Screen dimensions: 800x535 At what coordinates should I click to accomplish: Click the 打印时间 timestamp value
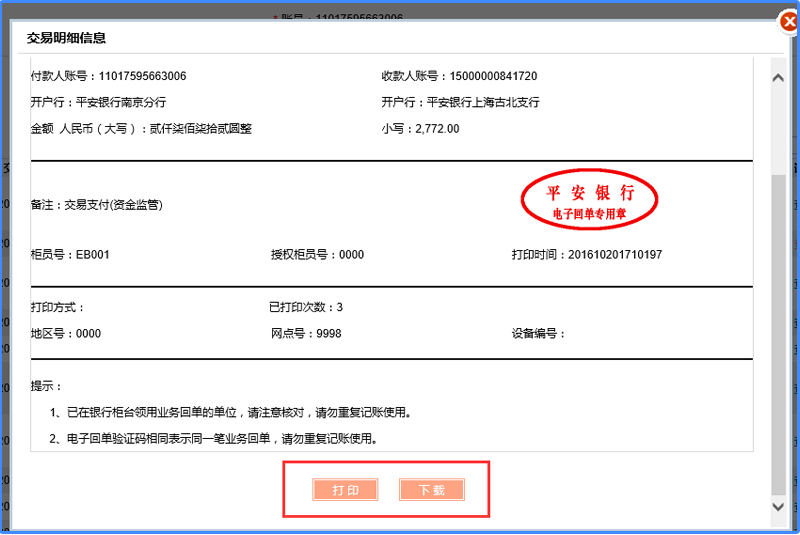615,255
